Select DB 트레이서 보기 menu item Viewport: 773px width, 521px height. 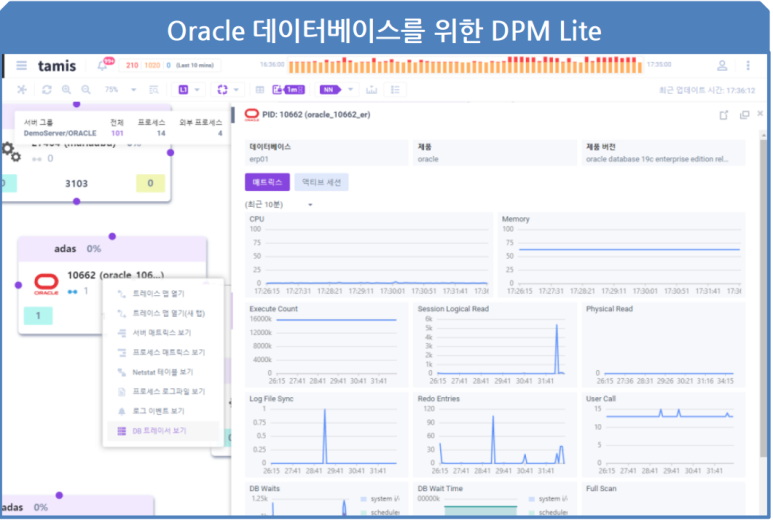[x=163, y=431]
